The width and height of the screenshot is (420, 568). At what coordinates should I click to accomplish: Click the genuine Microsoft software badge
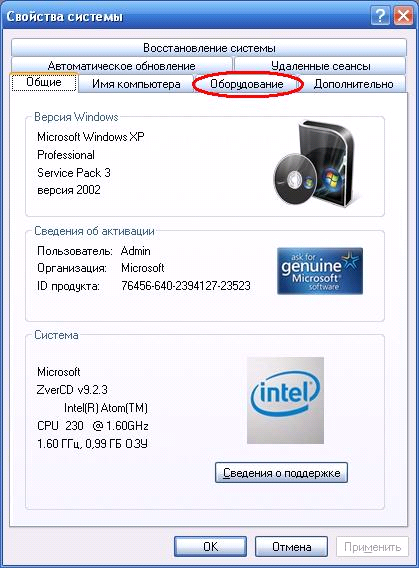tap(320, 271)
